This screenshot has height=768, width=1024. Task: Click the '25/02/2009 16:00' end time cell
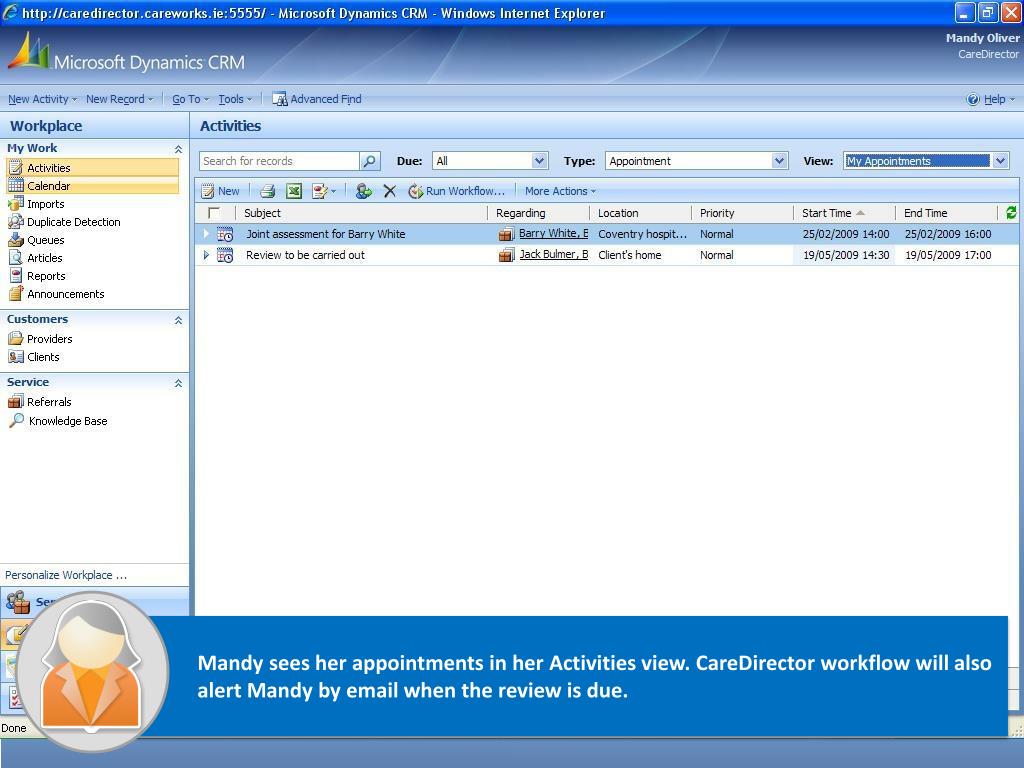[x=948, y=234]
